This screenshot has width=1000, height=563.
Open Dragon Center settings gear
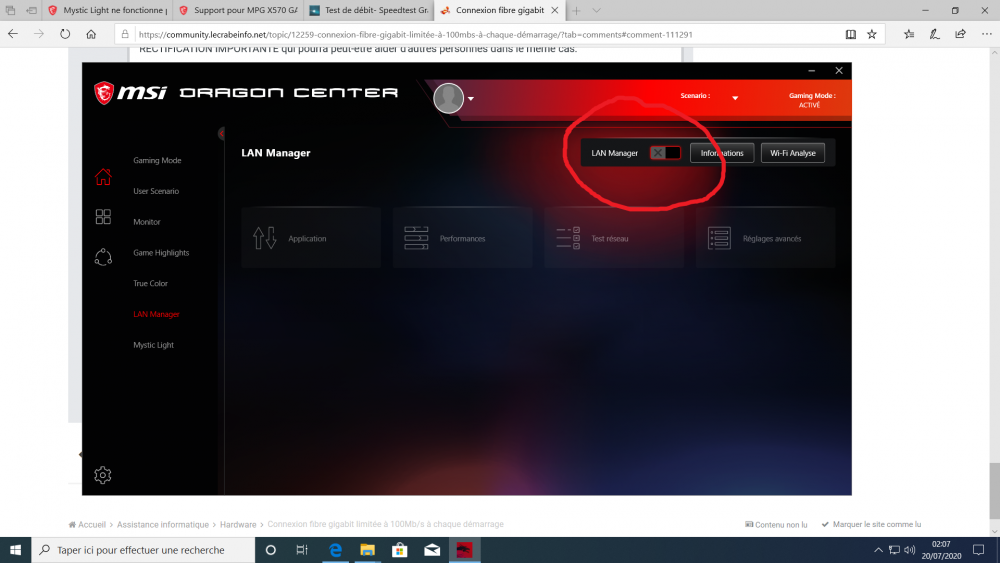(102, 474)
